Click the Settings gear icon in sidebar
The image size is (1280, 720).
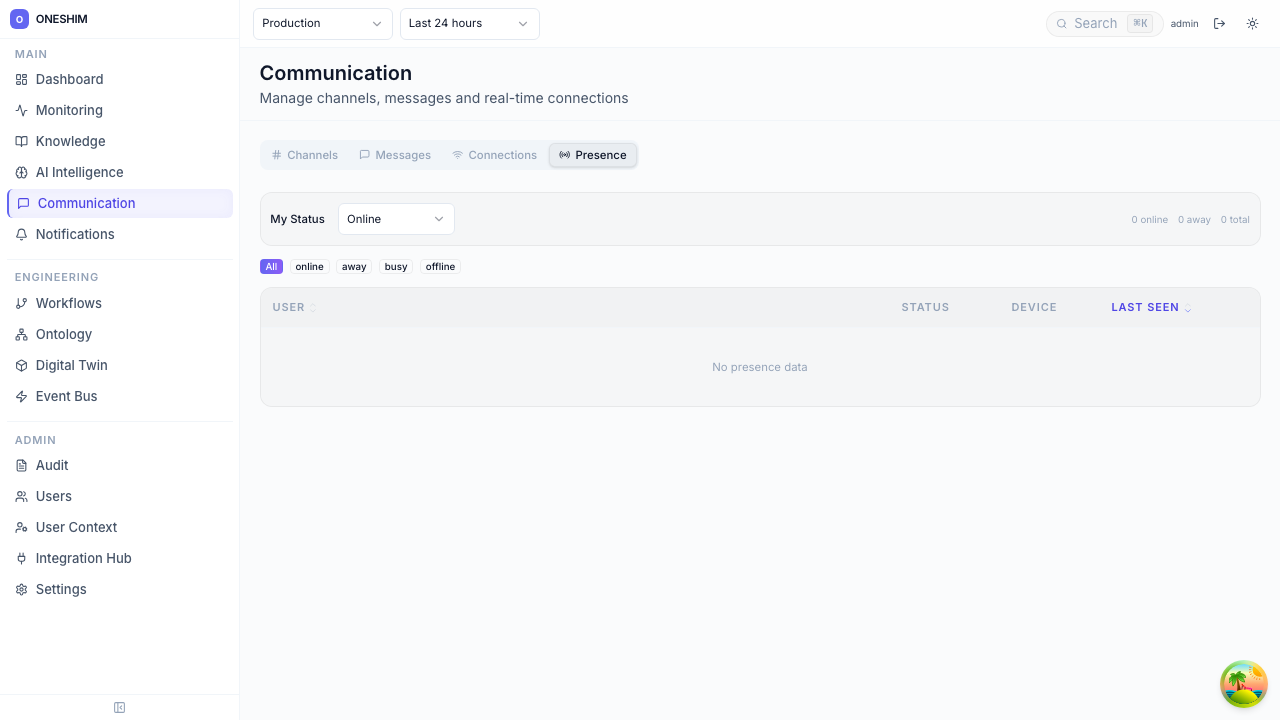click(x=22, y=590)
